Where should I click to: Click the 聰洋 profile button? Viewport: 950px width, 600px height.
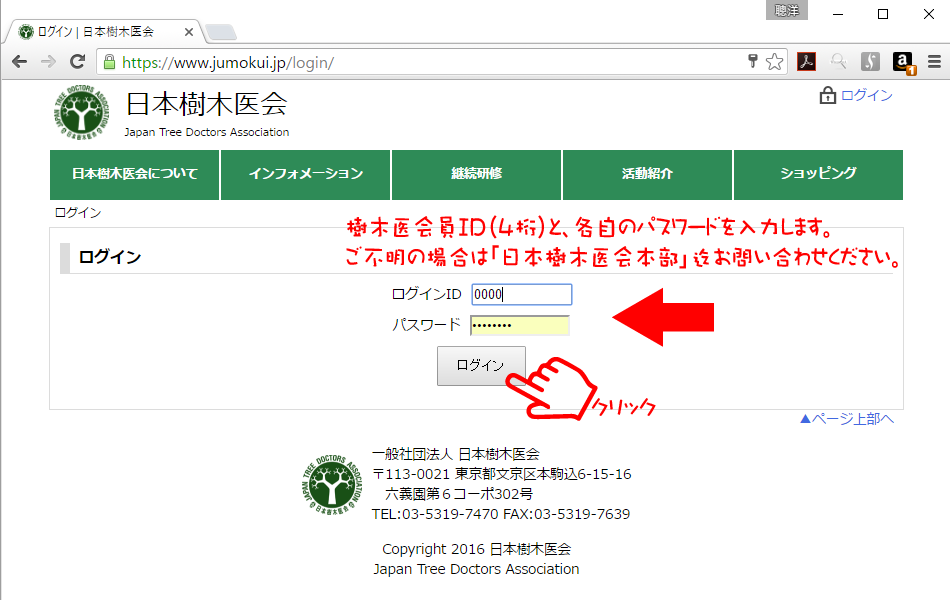pyautogui.click(x=786, y=10)
